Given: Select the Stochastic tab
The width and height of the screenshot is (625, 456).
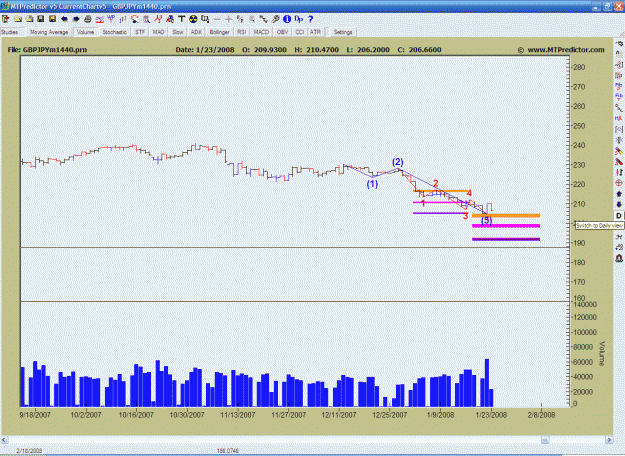Looking at the screenshot, I should pyautogui.click(x=114, y=32).
